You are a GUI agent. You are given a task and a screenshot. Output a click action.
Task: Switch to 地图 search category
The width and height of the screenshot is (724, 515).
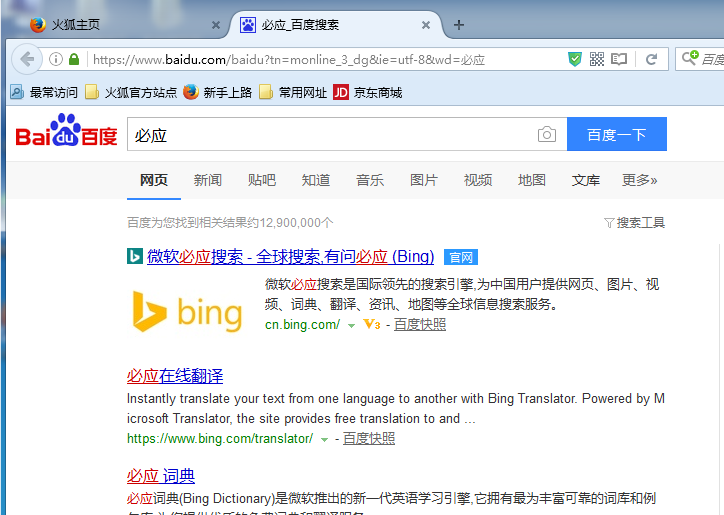click(x=532, y=180)
